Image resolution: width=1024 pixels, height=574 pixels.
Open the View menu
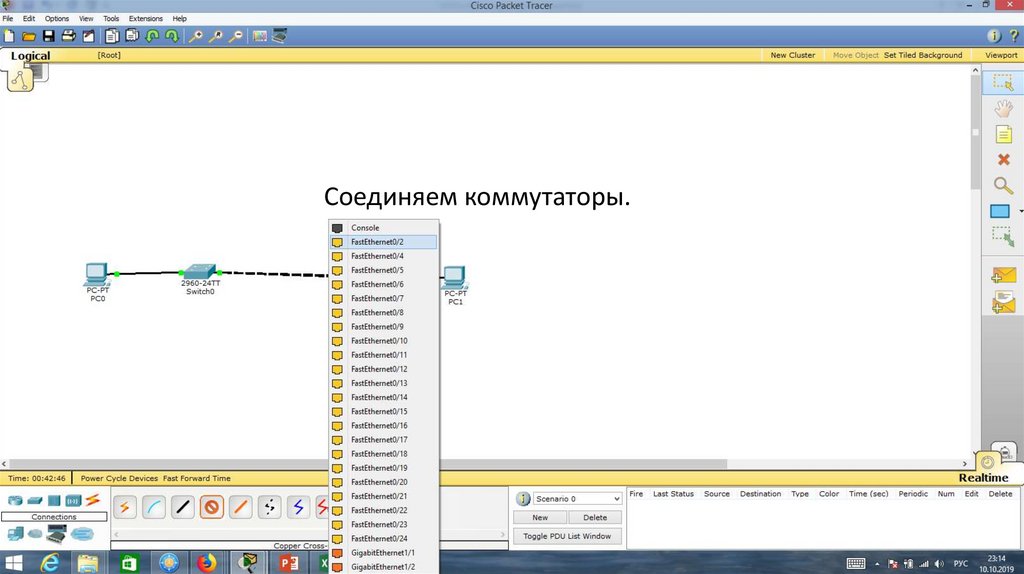pyautogui.click(x=86, y=18)
